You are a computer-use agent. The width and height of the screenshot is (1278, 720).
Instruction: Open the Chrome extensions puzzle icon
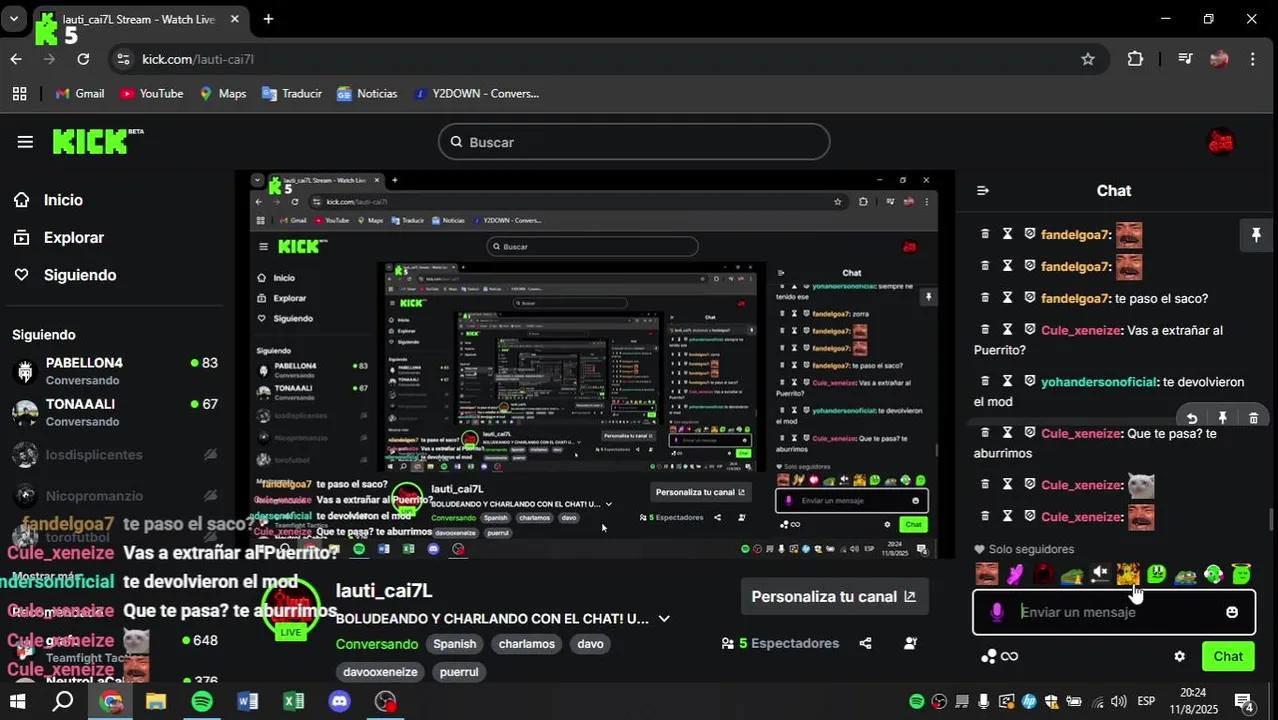(1135, 59)
